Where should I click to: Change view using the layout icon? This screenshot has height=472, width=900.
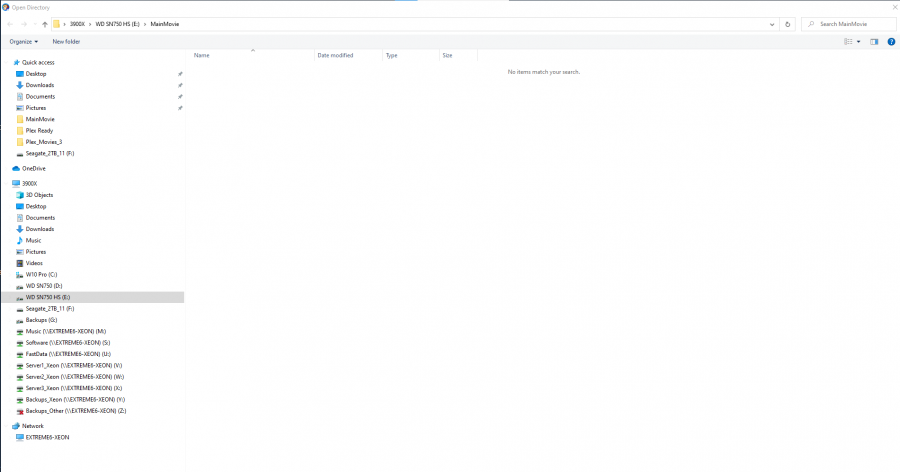tap(848, 41)
